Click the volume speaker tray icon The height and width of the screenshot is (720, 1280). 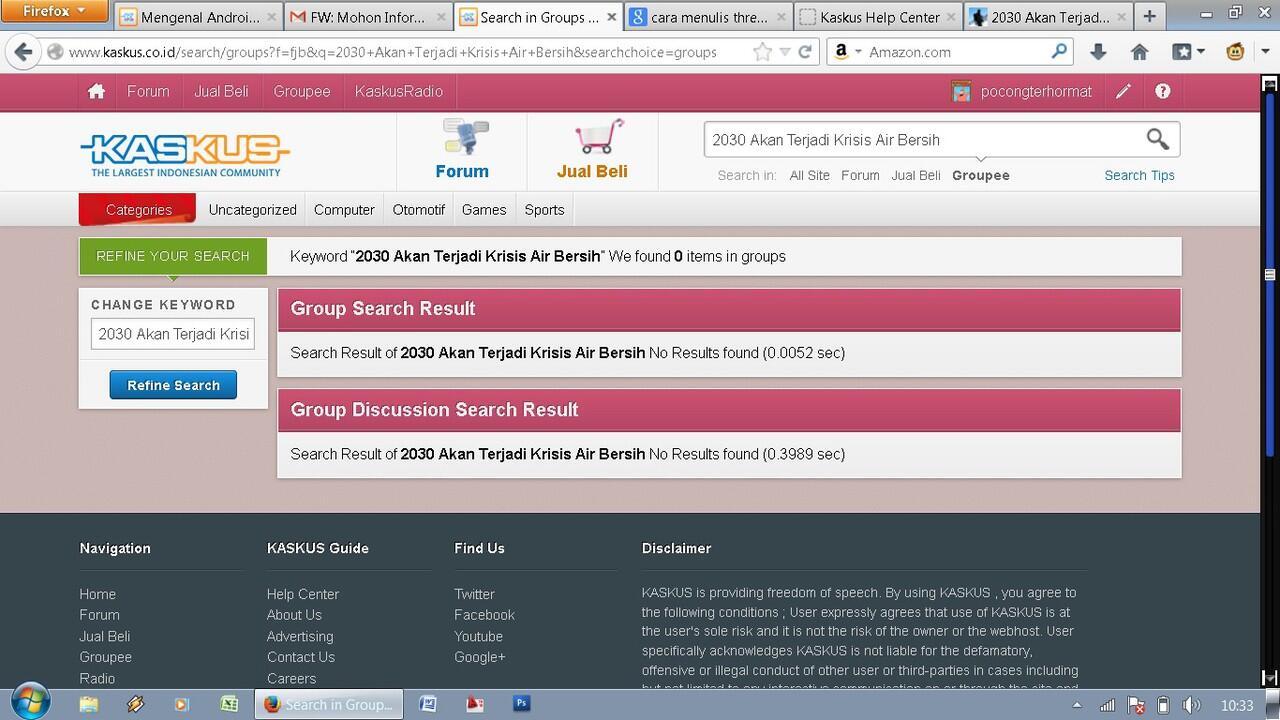click(1191, 705)
